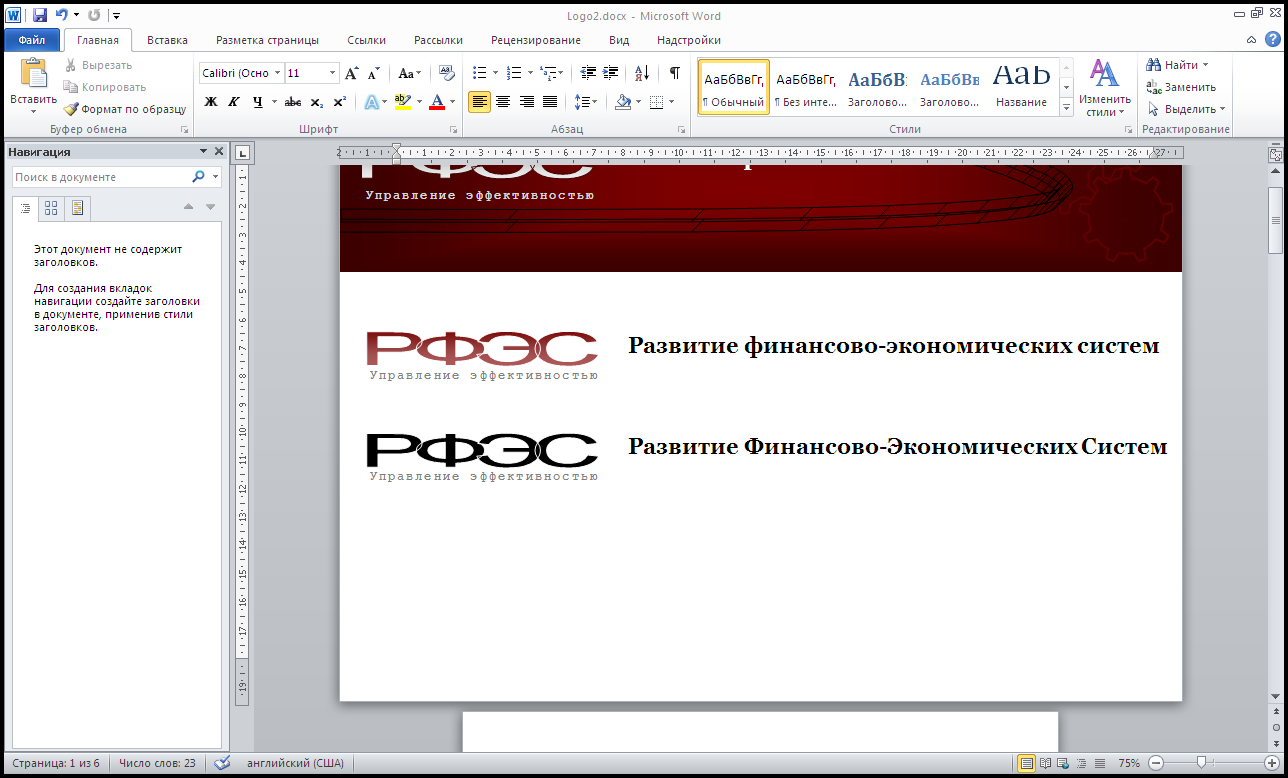
Task: Click the Superscript icon
Action: click(x=339, y=102)
